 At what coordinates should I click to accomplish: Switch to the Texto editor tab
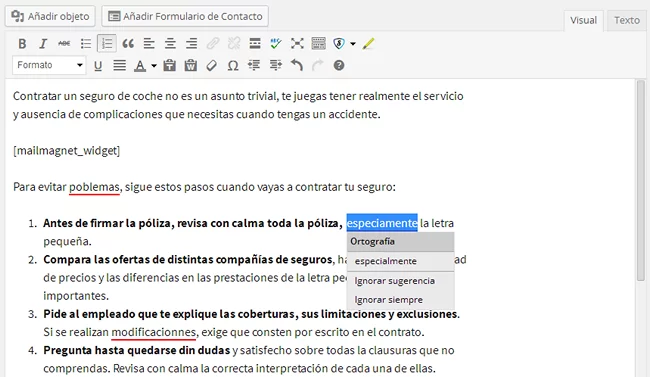[627, 20]
